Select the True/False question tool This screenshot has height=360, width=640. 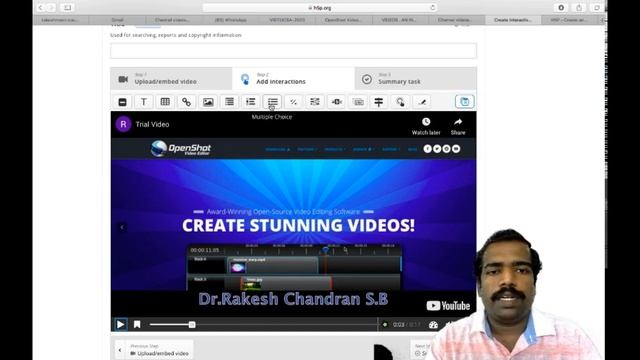[293, 102]
